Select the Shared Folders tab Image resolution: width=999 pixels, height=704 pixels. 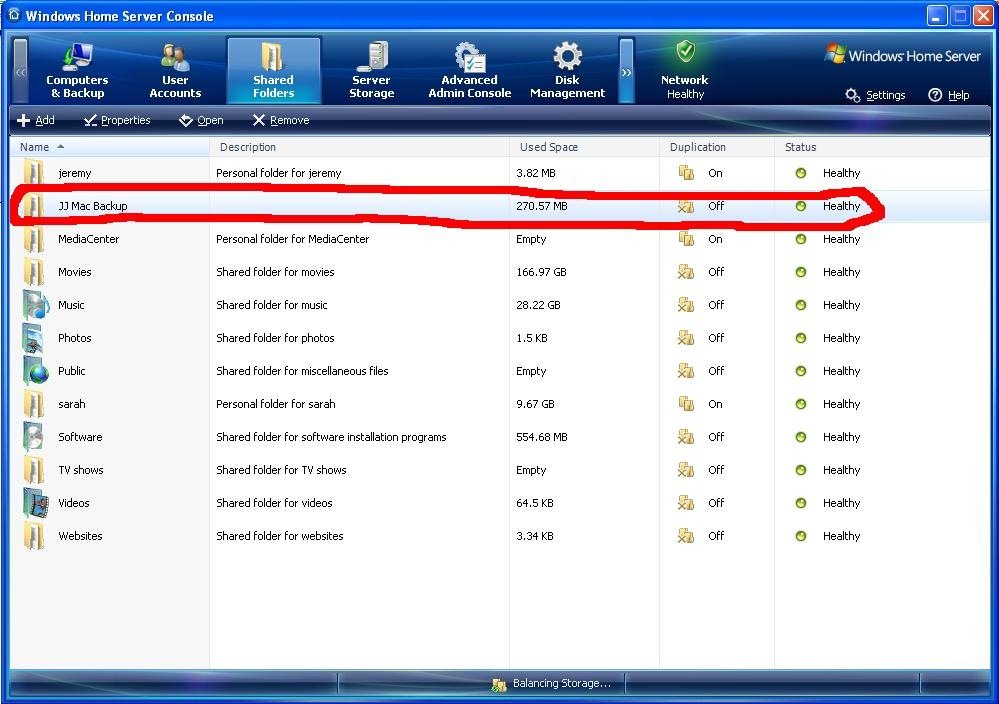coord(273,71)
